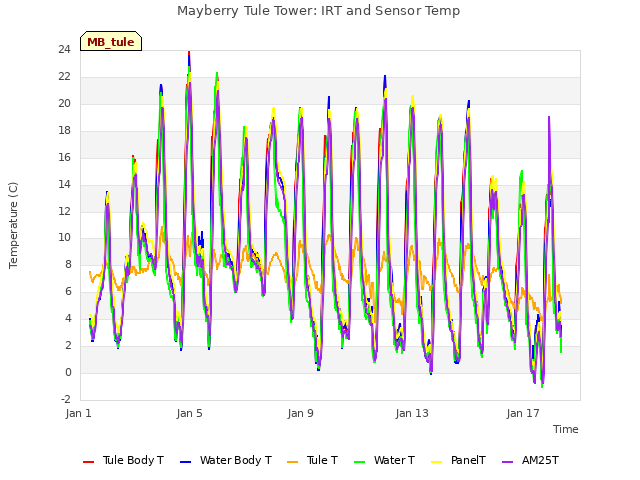Click the 2 y-axis tick label
Viewport: 640px width, 480px height.
68,346
